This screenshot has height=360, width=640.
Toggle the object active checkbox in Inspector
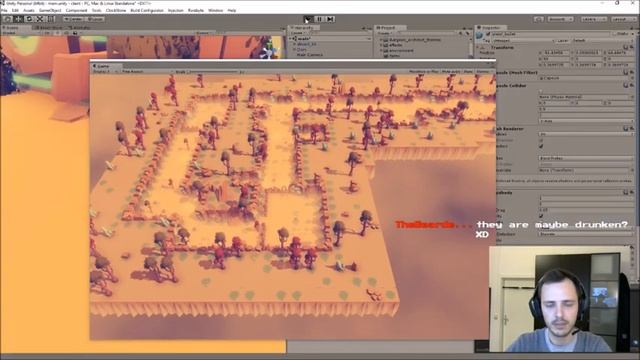[x=488, y=34]
